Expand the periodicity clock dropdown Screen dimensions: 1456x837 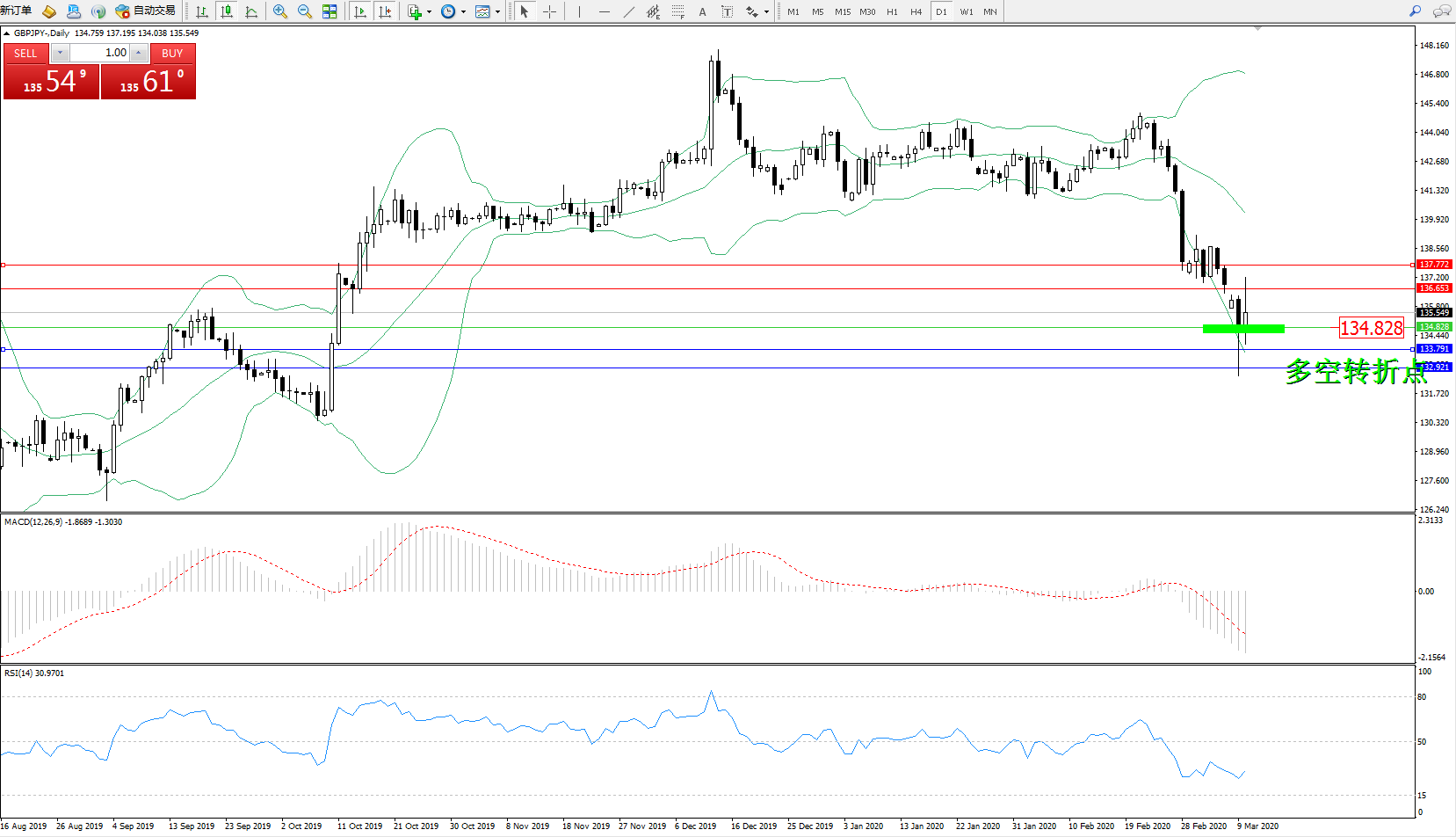click(x=463, y=12)
